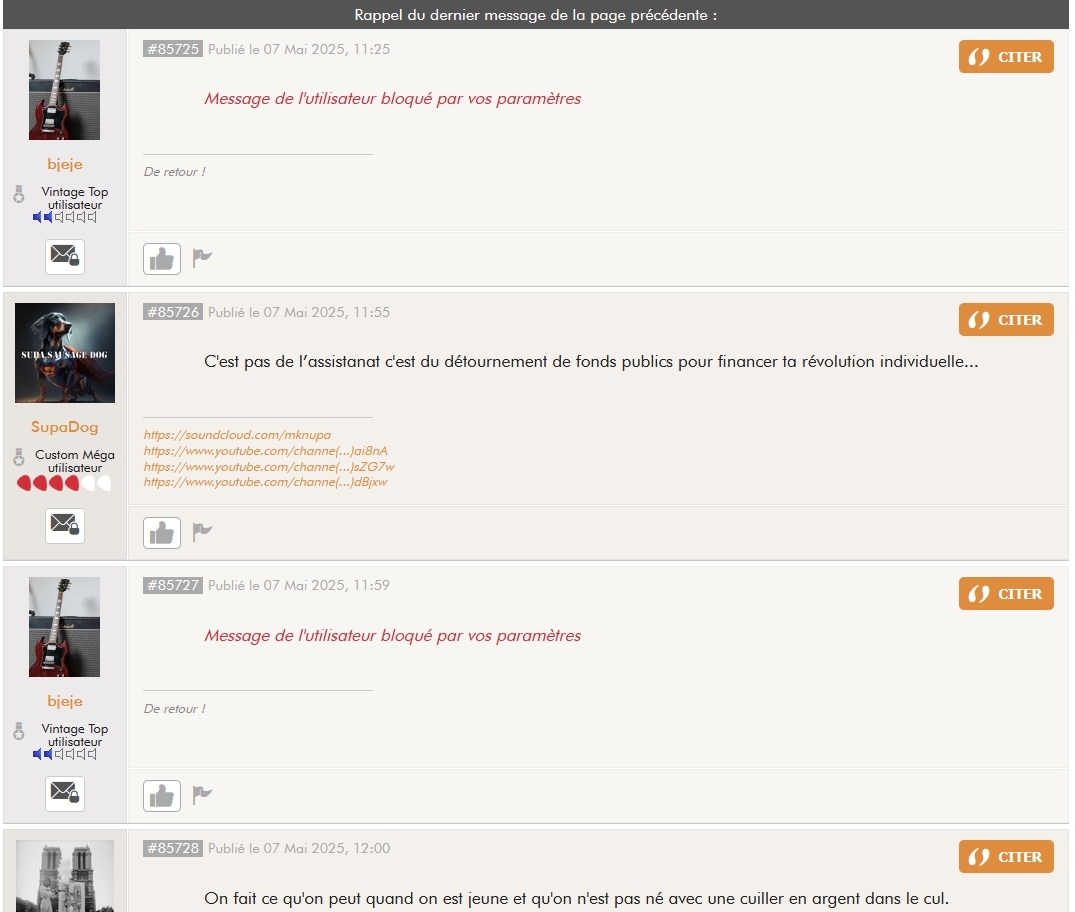The height and width of the screenshot is (912, 1075).
Task: Open YouTube channel link ending dBjxw
Action: (265, 482)
